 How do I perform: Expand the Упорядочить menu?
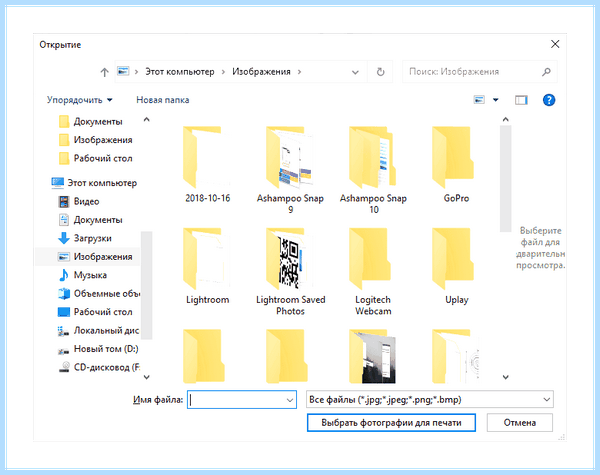80,100
